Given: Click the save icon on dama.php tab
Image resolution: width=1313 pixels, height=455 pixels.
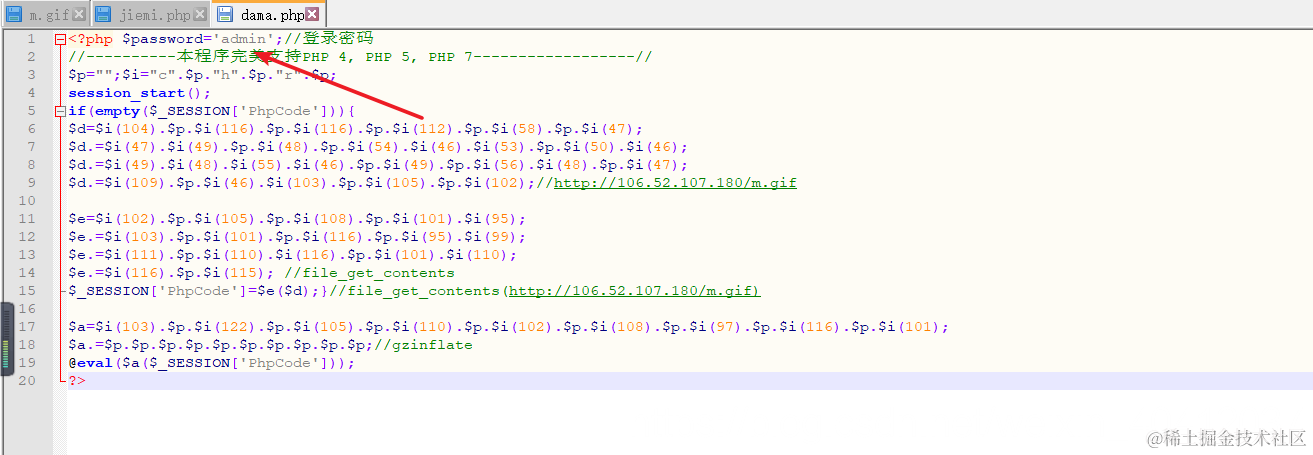Looking at the screenshot, I should pyautogui.click(x=225, y=15).
